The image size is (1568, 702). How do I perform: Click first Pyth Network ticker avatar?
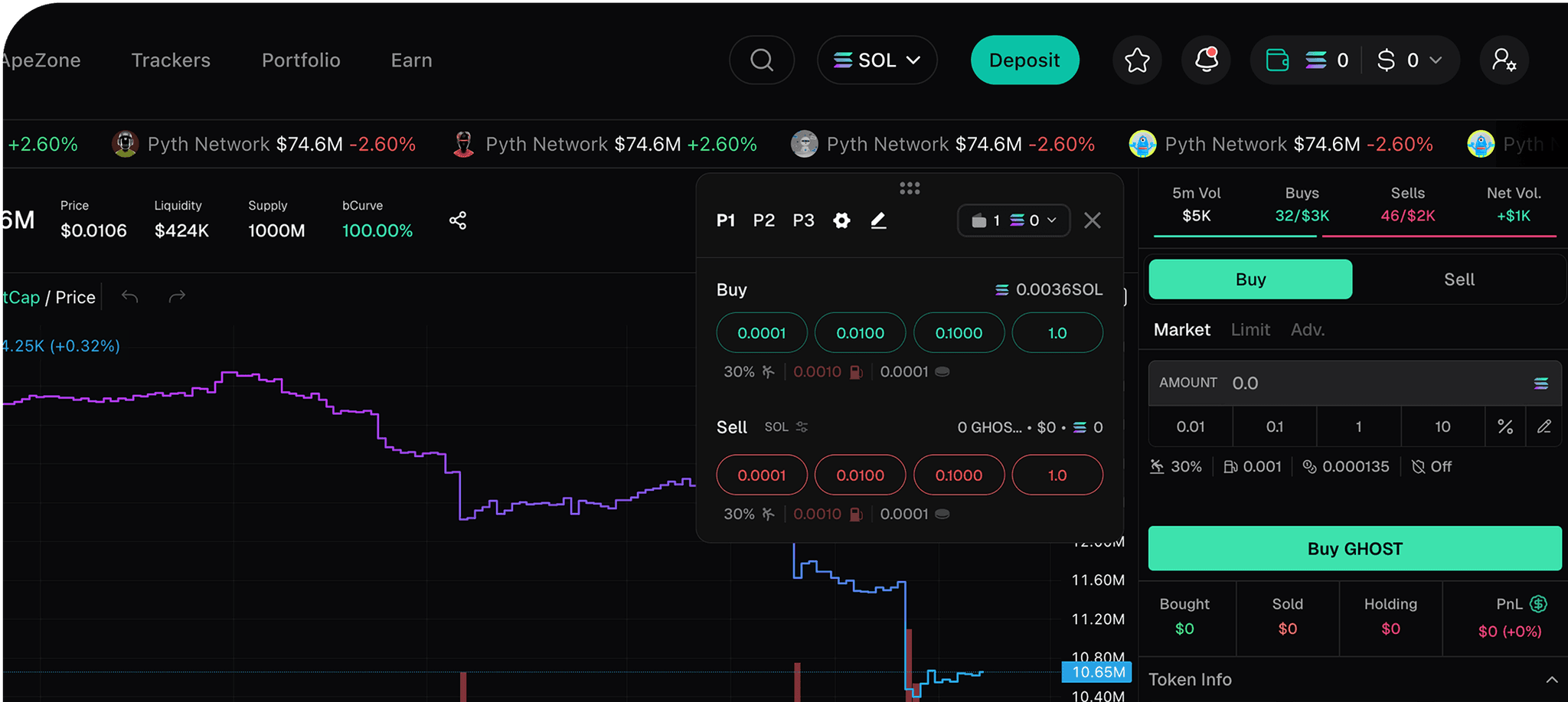click(x=125, y=144)
